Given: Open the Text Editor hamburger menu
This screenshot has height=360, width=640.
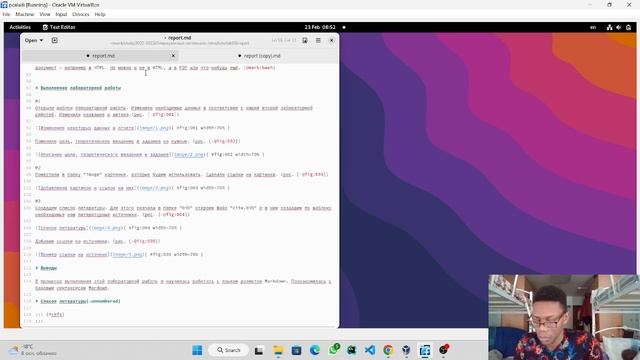Looking at the screenshot, I should (318, 40).
